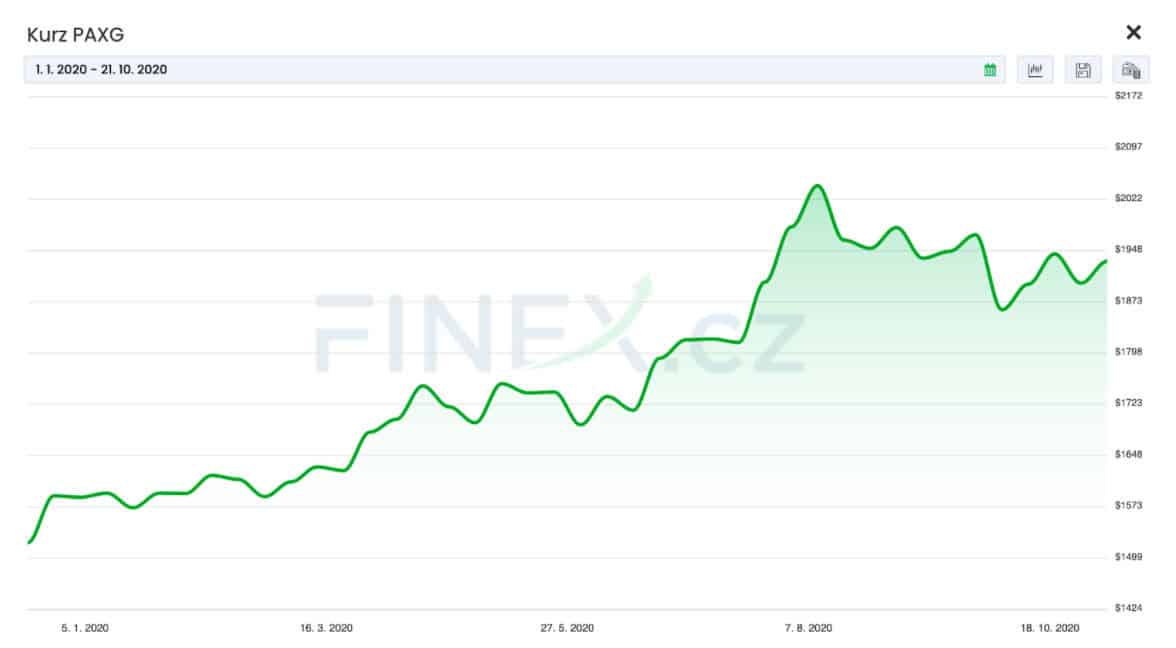Click the $1424 price axis label
1176x648 pixels.
pyautogui.click(x=1128, y=608)
